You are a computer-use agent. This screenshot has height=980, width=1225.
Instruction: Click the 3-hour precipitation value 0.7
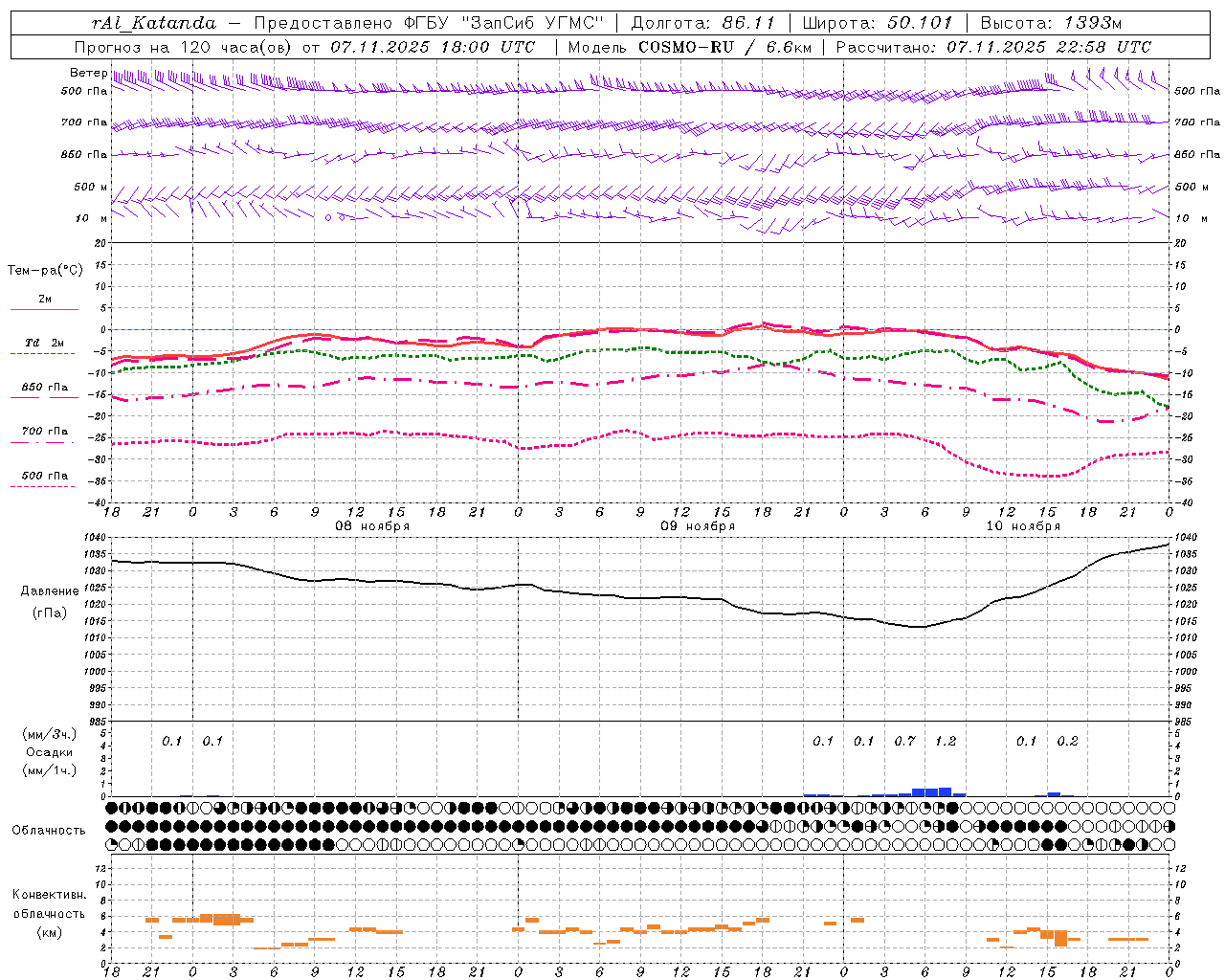pyautogui.click(x=904, y=741)
